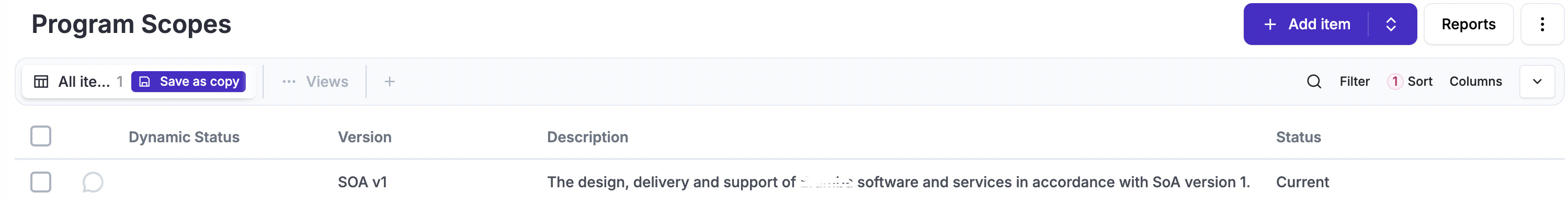1568x204 pixels.
Task: Open the Filter options
Action: (x=1354, y=82)
